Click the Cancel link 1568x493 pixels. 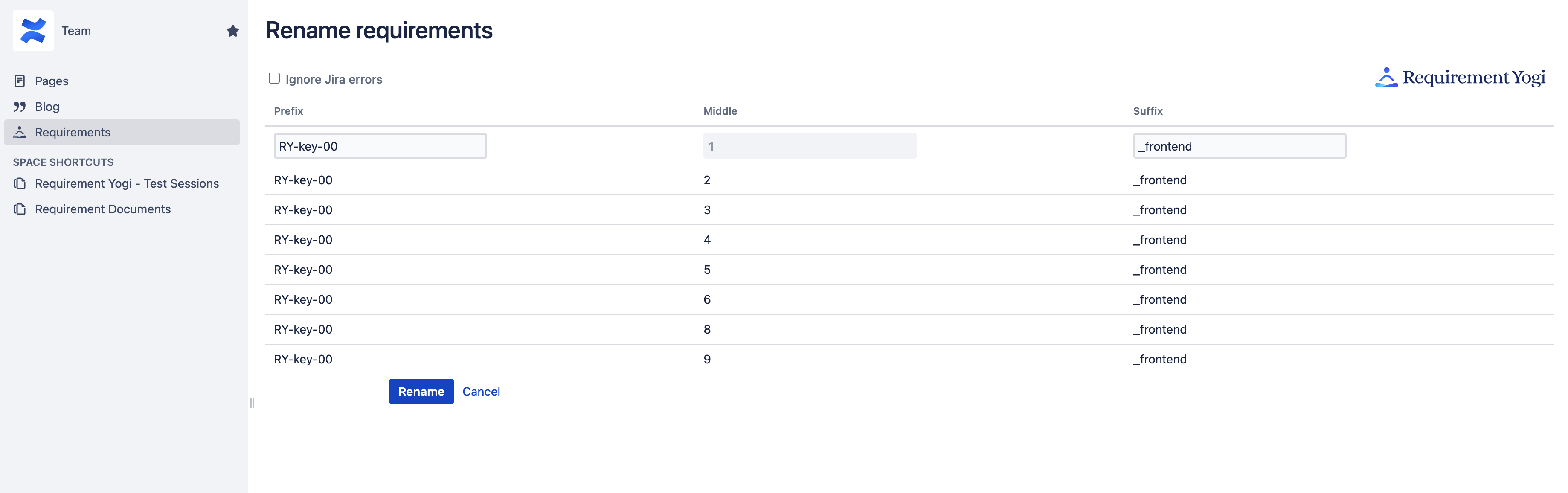point(481,391)
